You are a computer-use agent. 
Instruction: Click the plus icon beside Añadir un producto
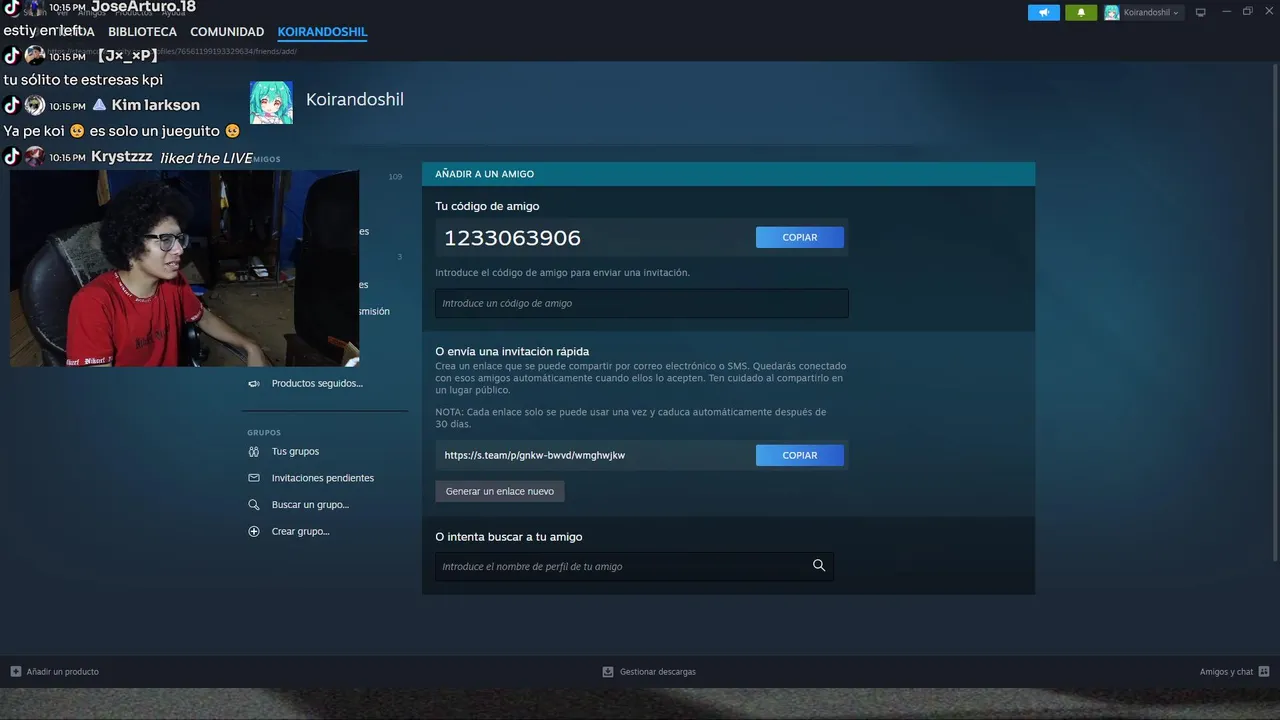pyautogui.click(x=16, y=672)
